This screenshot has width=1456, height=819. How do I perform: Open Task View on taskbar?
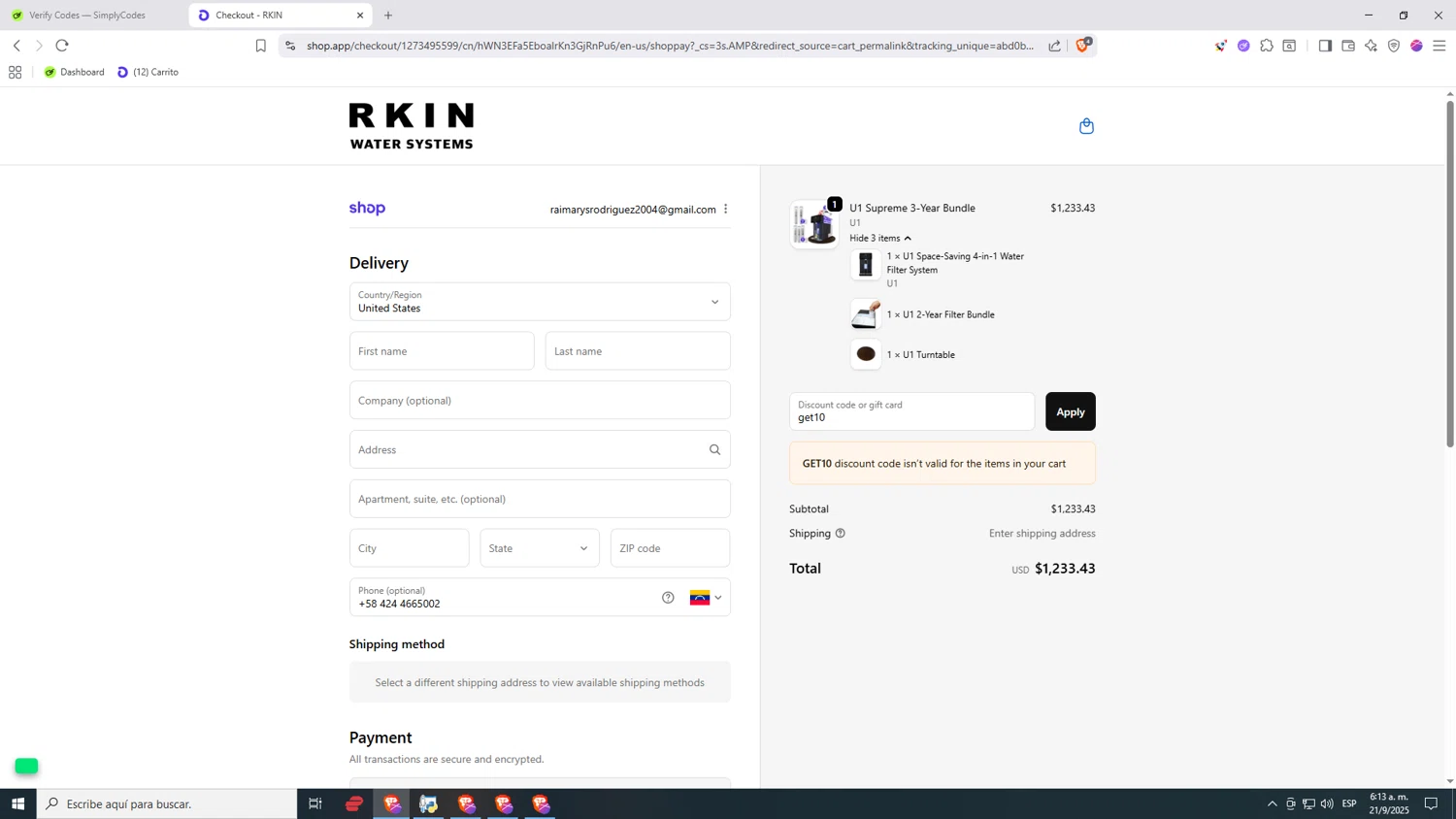click(x=314, y=803)
